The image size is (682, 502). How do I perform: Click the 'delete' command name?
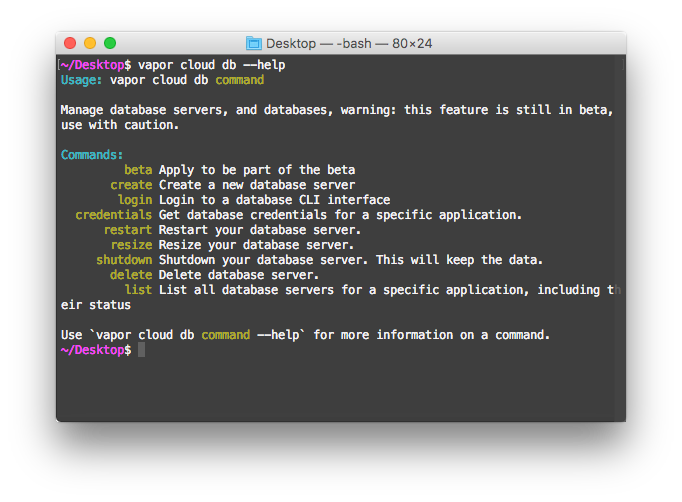pyautogui.click(x=131, y=275)
